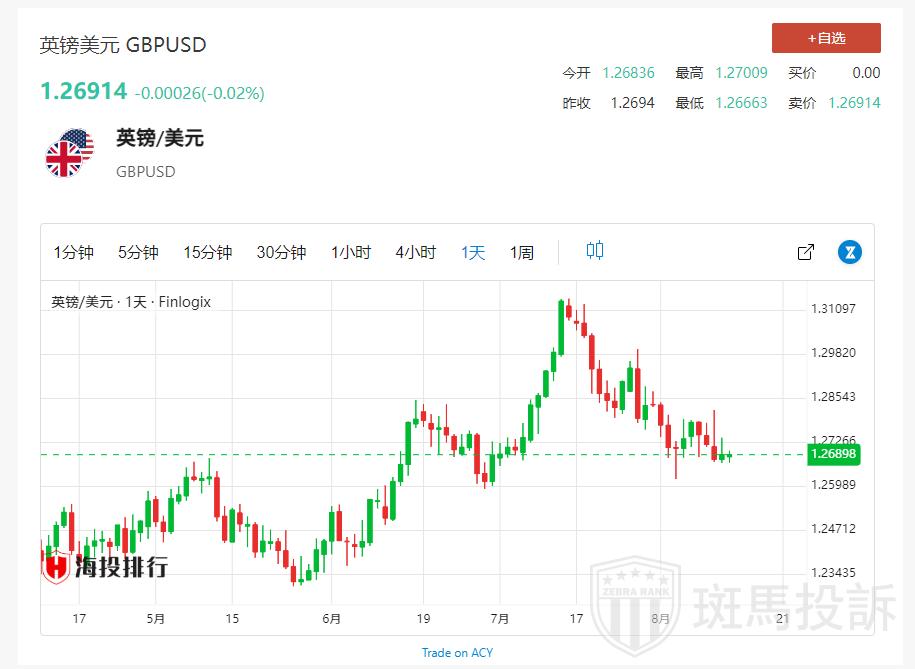Open chart in popout window icon
The width and height of the screenshot is (915, 669).
805,252
